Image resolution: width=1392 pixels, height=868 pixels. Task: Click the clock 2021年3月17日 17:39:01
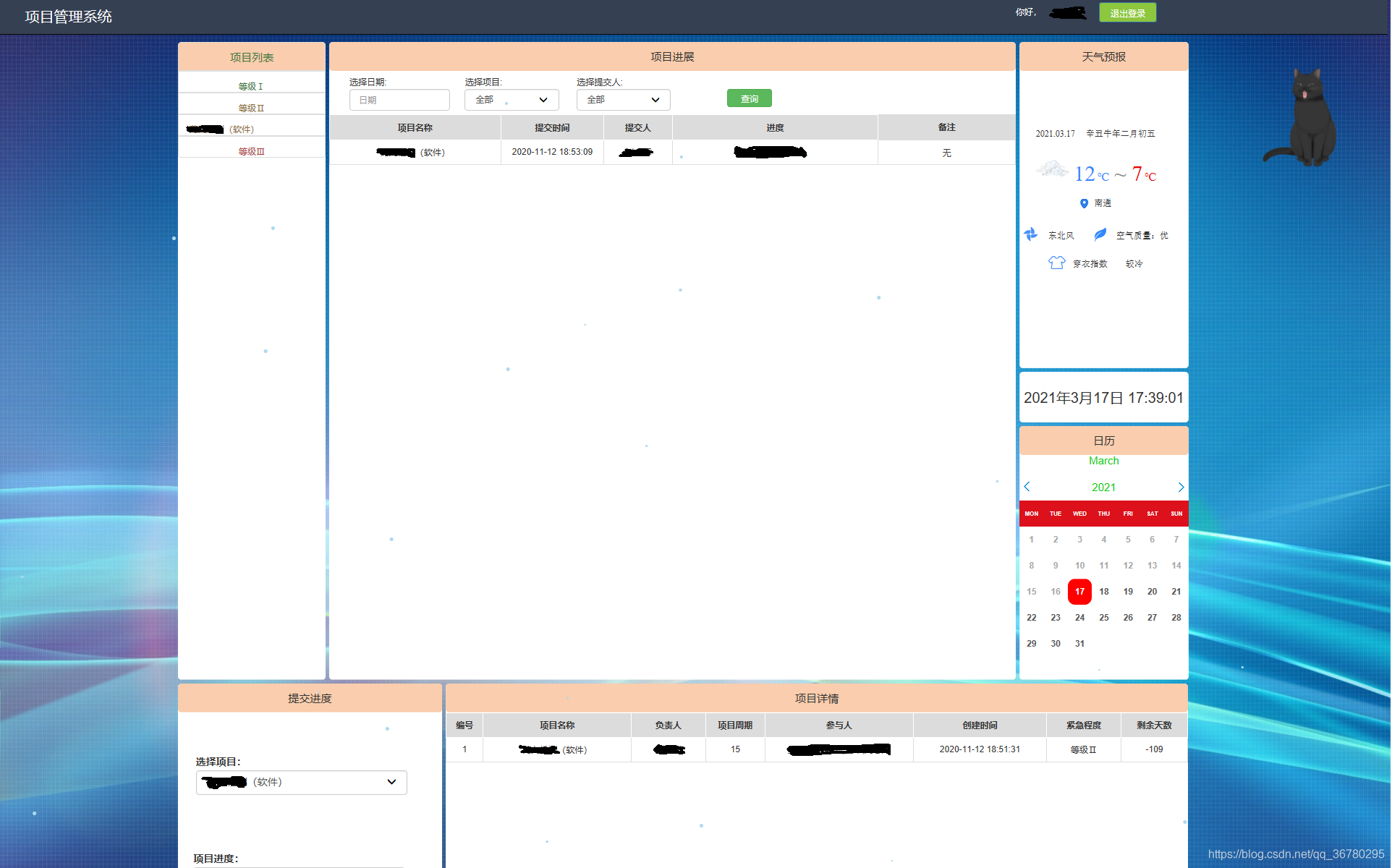point(1103,398)
